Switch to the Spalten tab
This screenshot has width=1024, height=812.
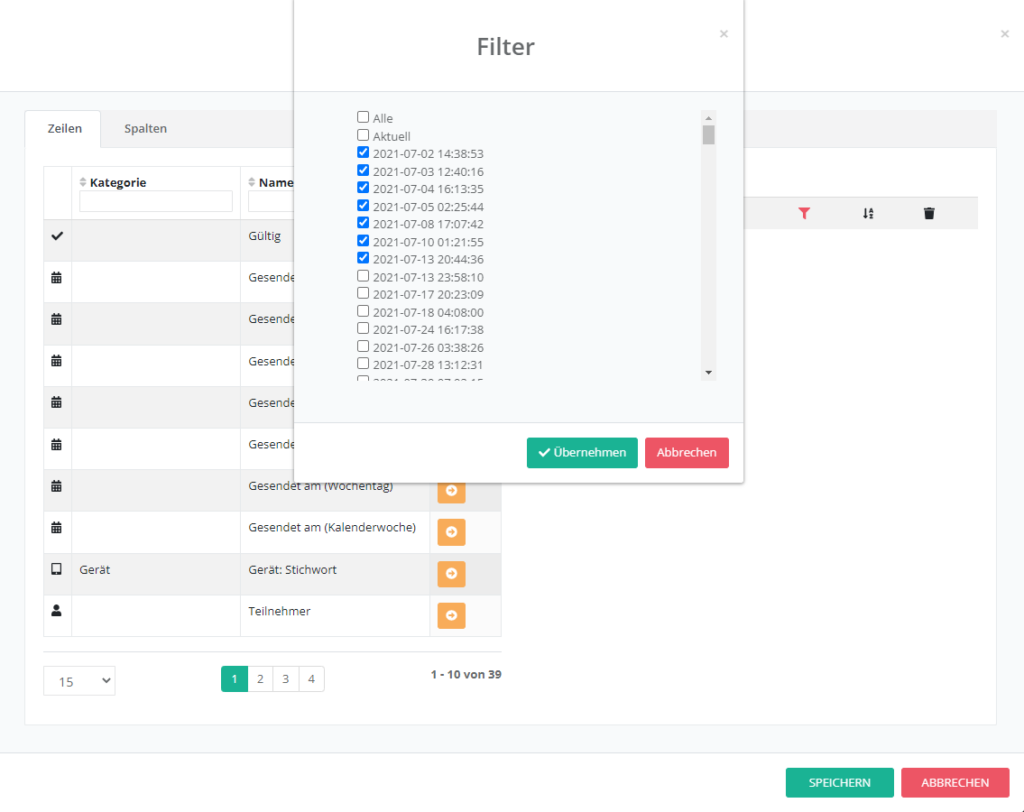coord(145,128)
